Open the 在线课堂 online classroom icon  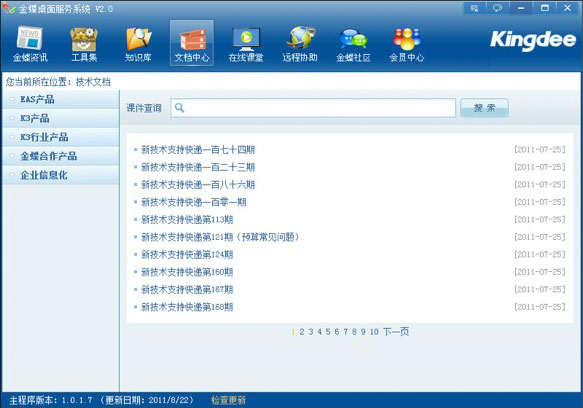(246, 44)
